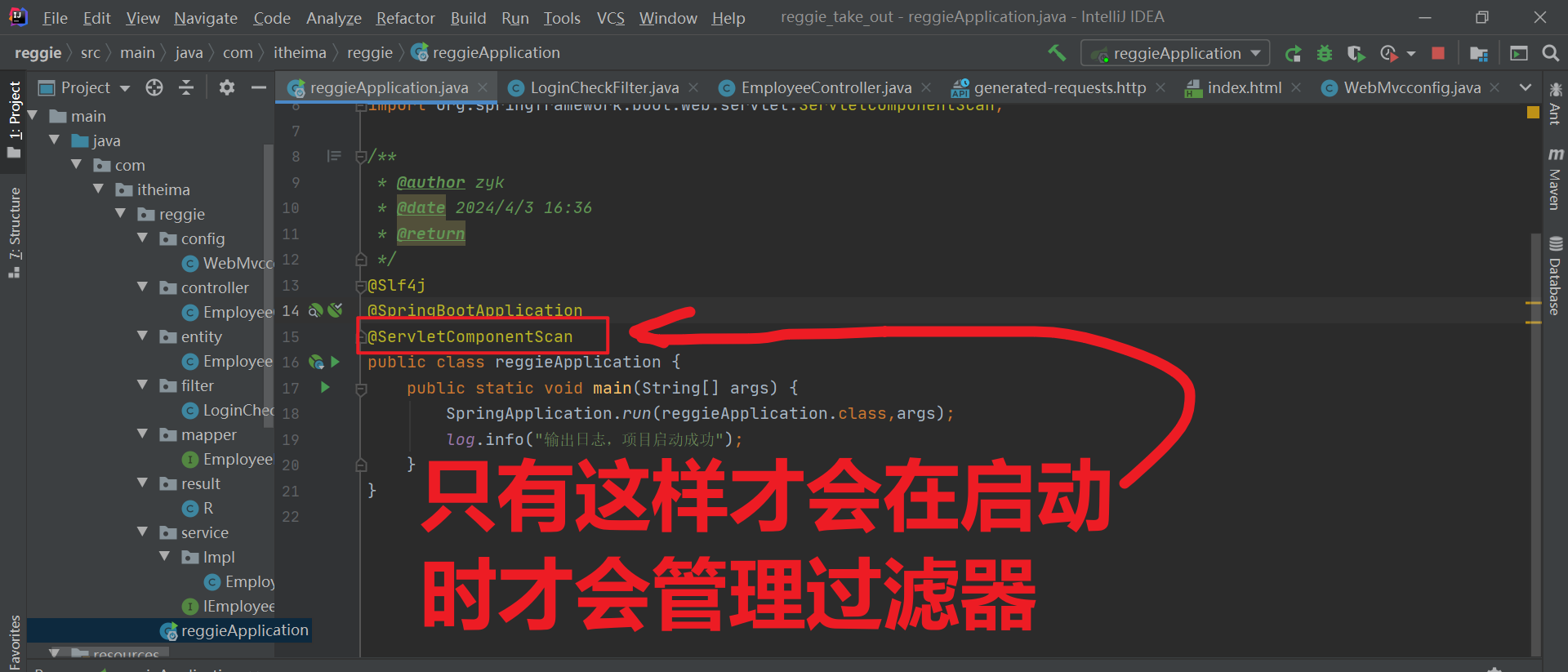Image resolution: width=1568 pixels, height=672 pixels.
Task: Collapse the controller package
Action: 143,287
